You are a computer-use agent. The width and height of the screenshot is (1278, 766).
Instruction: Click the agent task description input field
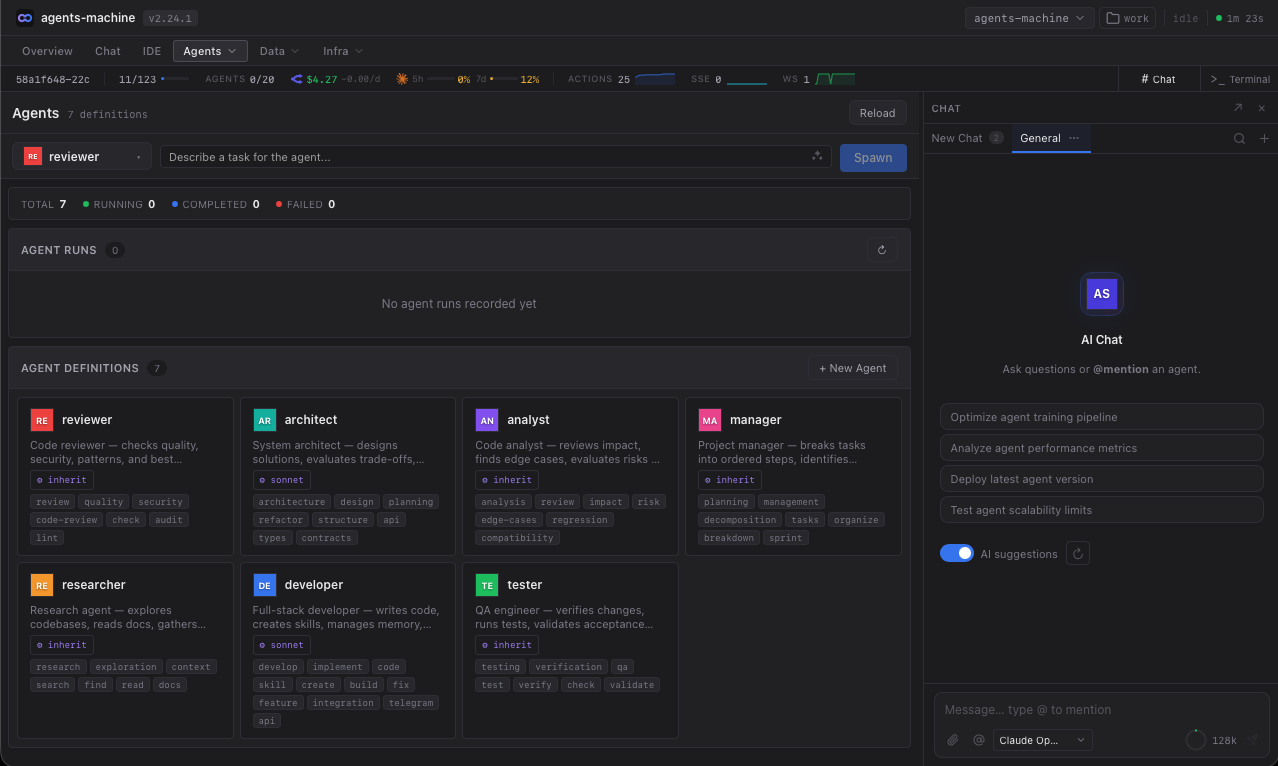(x=480, y=156)
